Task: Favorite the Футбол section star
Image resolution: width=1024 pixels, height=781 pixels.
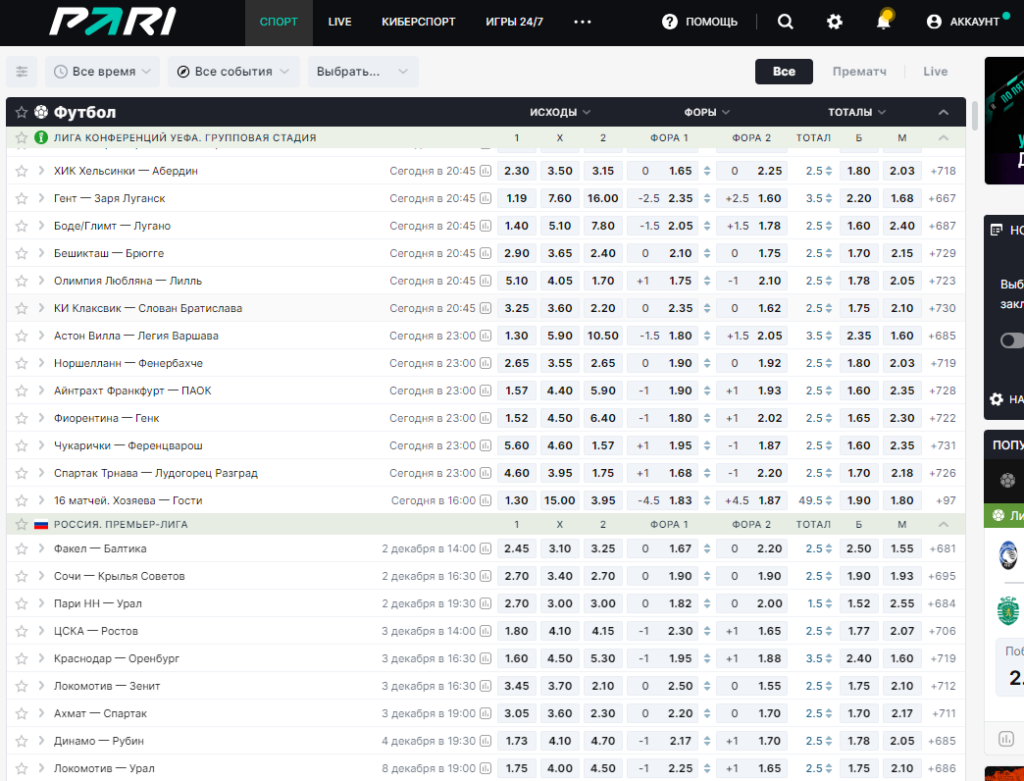Action: pos(22,112)
